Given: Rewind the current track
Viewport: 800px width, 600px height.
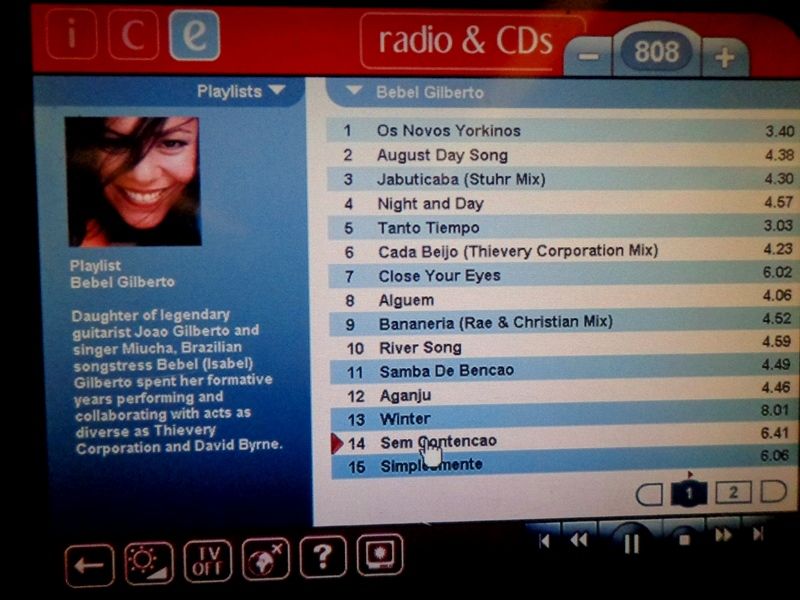Looking at the screenshot, I should pos(579,540).
